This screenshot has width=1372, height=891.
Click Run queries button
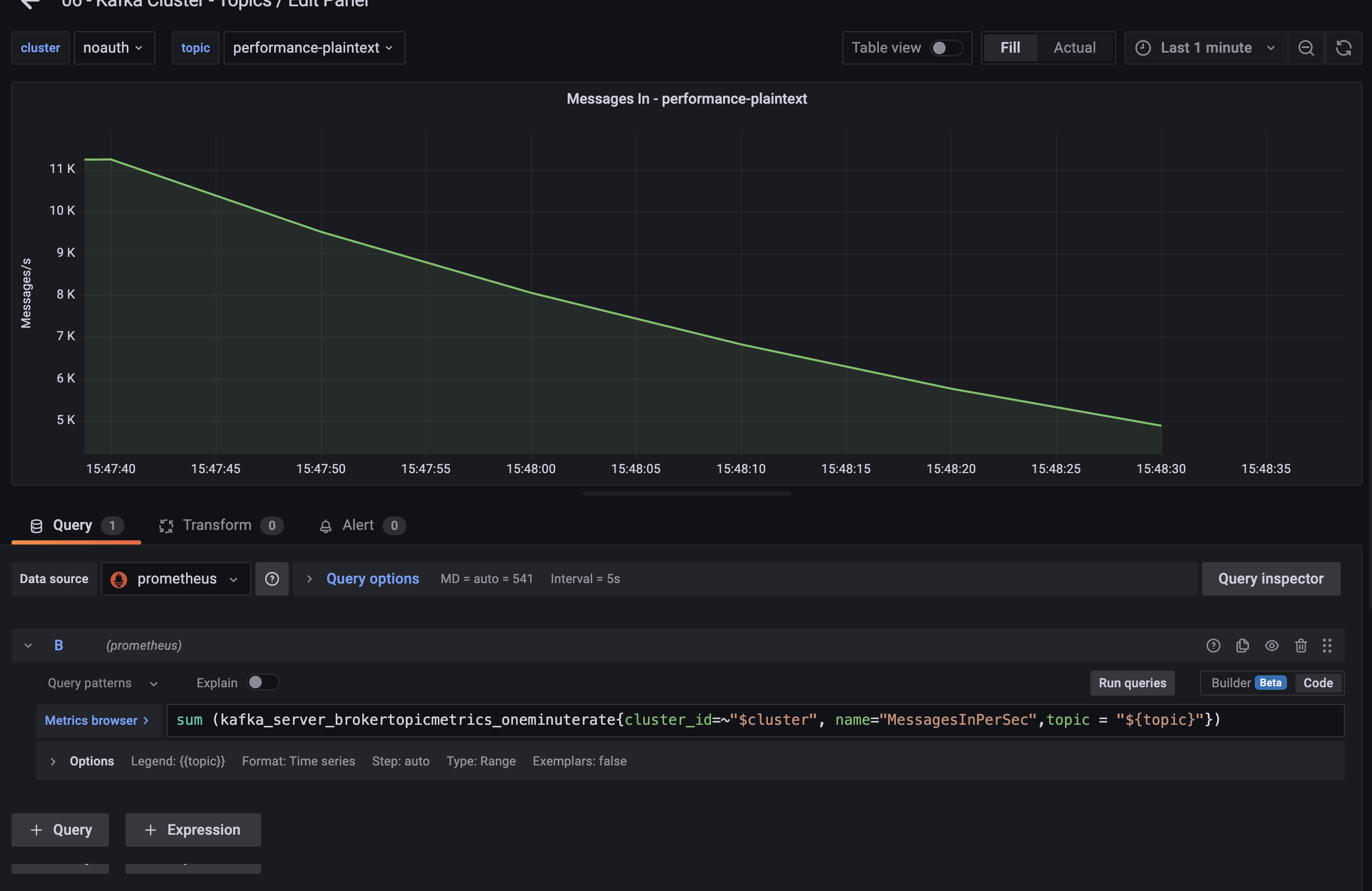coord(1132,683)
